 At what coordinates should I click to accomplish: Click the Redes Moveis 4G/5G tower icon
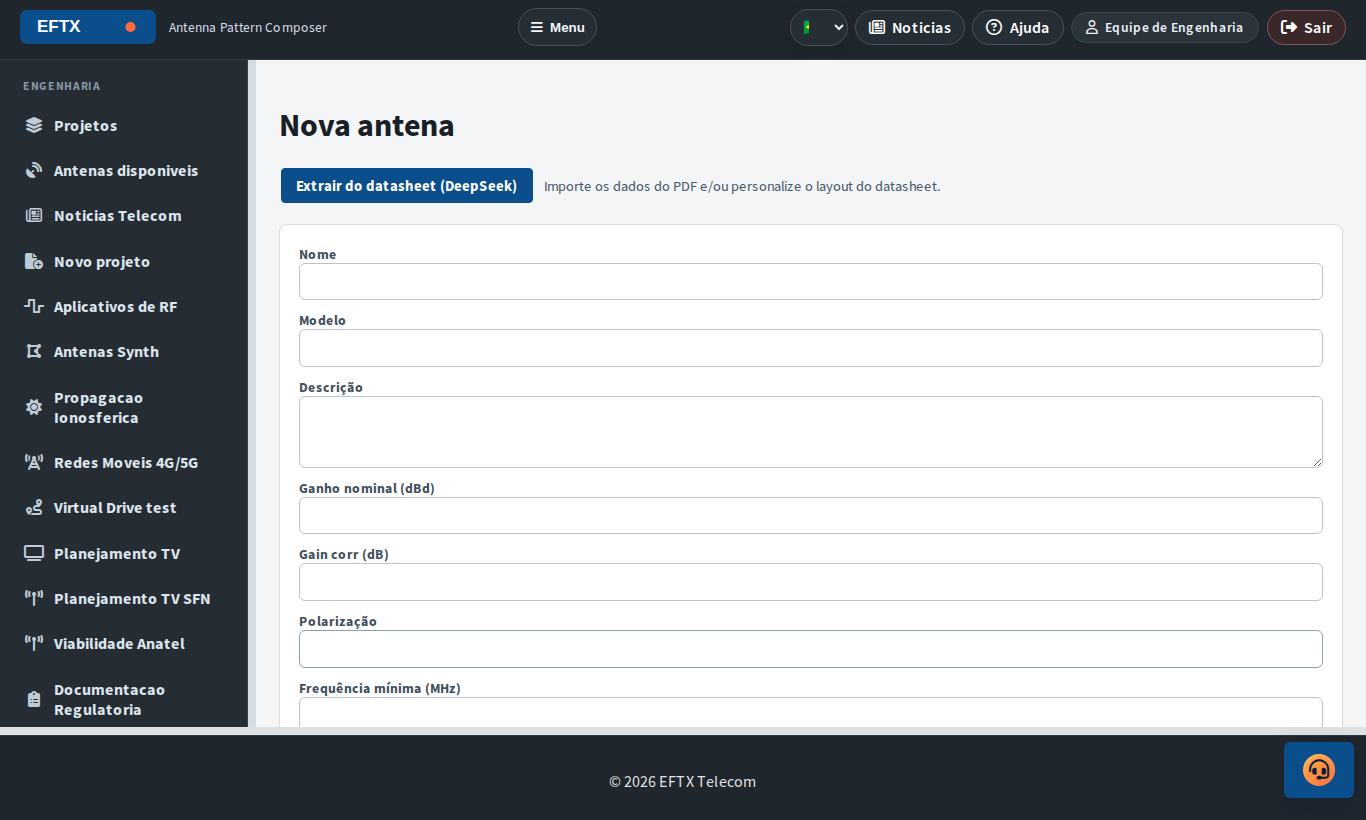click(x=34, y=462)
